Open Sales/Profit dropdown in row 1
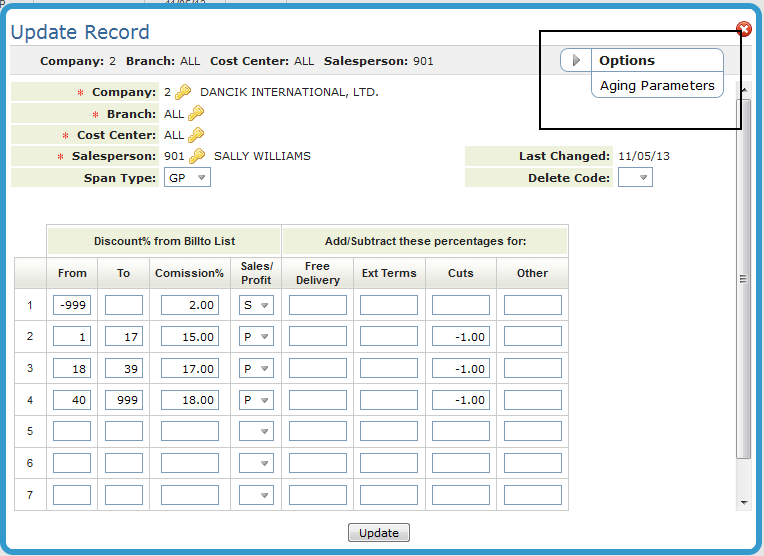This screenshot has height=556, width=764. coord(256,306)
